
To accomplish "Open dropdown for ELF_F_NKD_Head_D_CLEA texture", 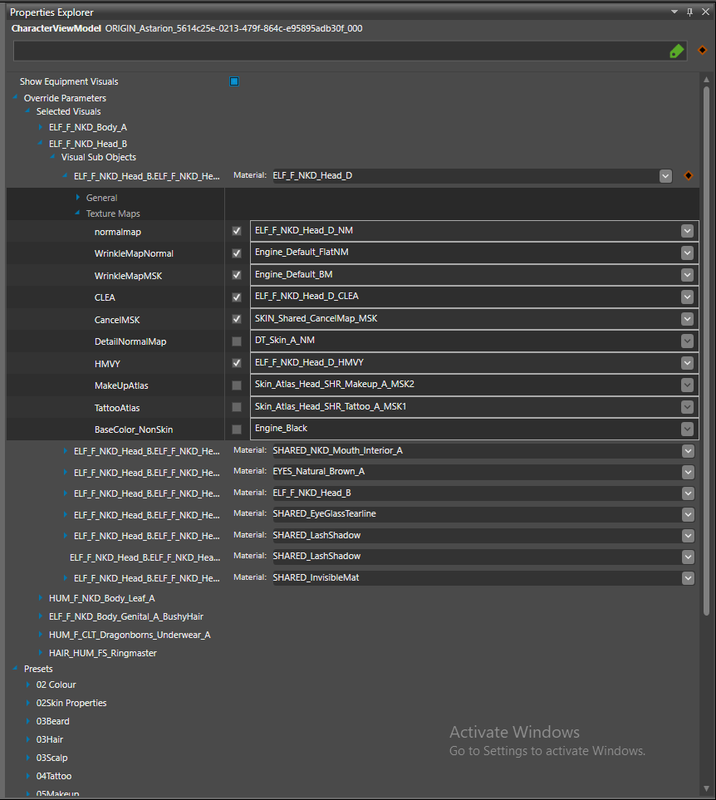I will click(x=687, y=297).
